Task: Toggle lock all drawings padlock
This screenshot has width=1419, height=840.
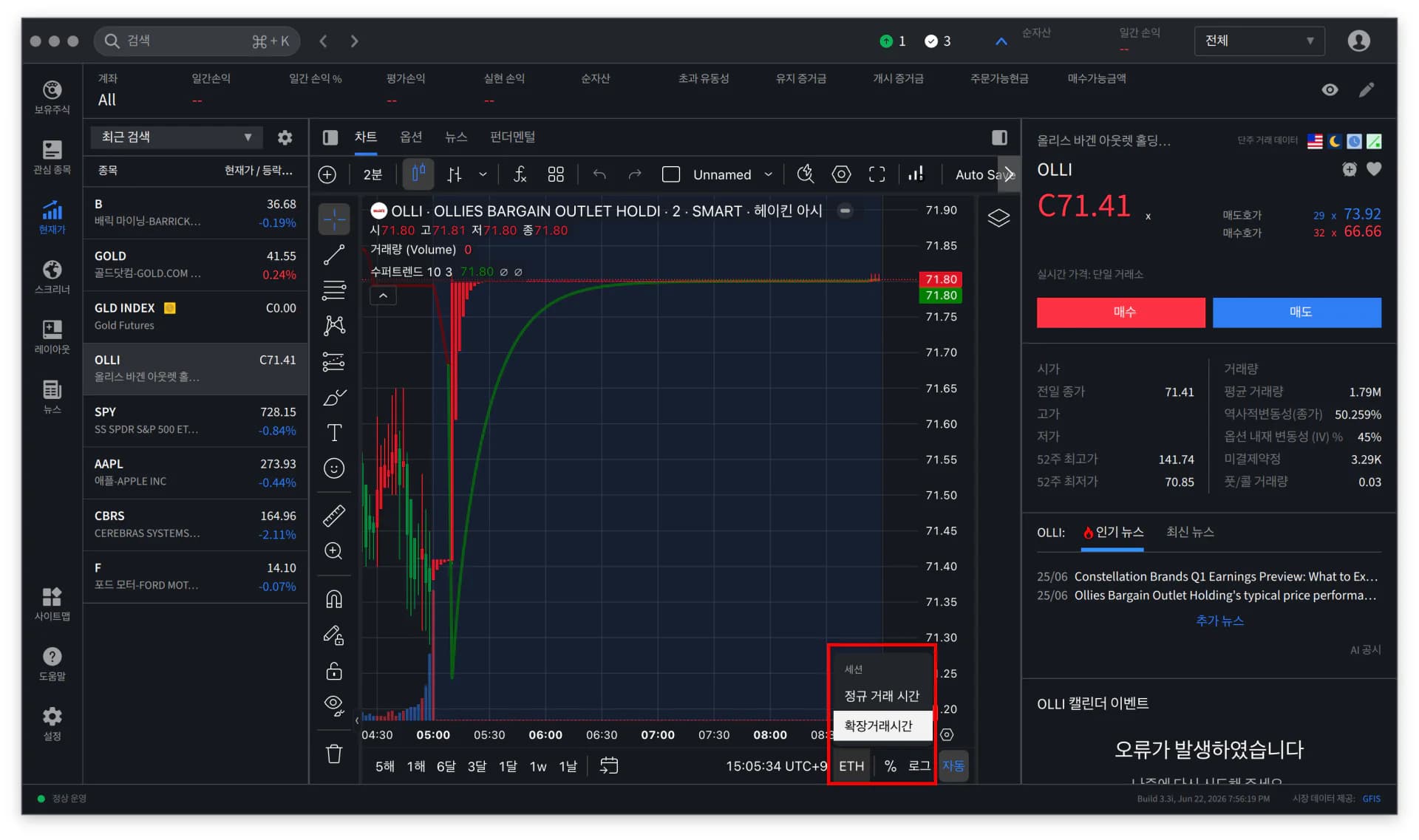Action: (334, 671)
